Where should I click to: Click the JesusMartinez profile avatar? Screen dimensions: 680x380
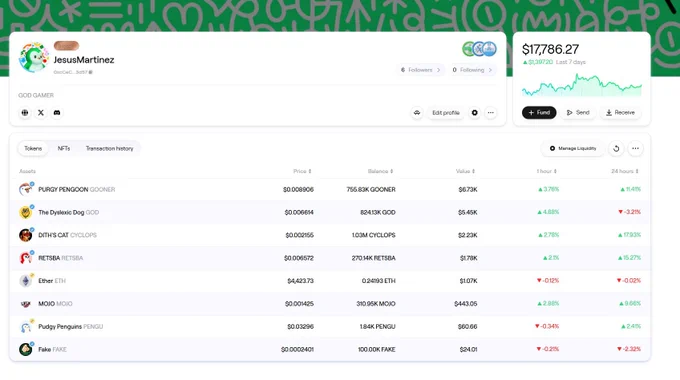[x=33, y=58]
